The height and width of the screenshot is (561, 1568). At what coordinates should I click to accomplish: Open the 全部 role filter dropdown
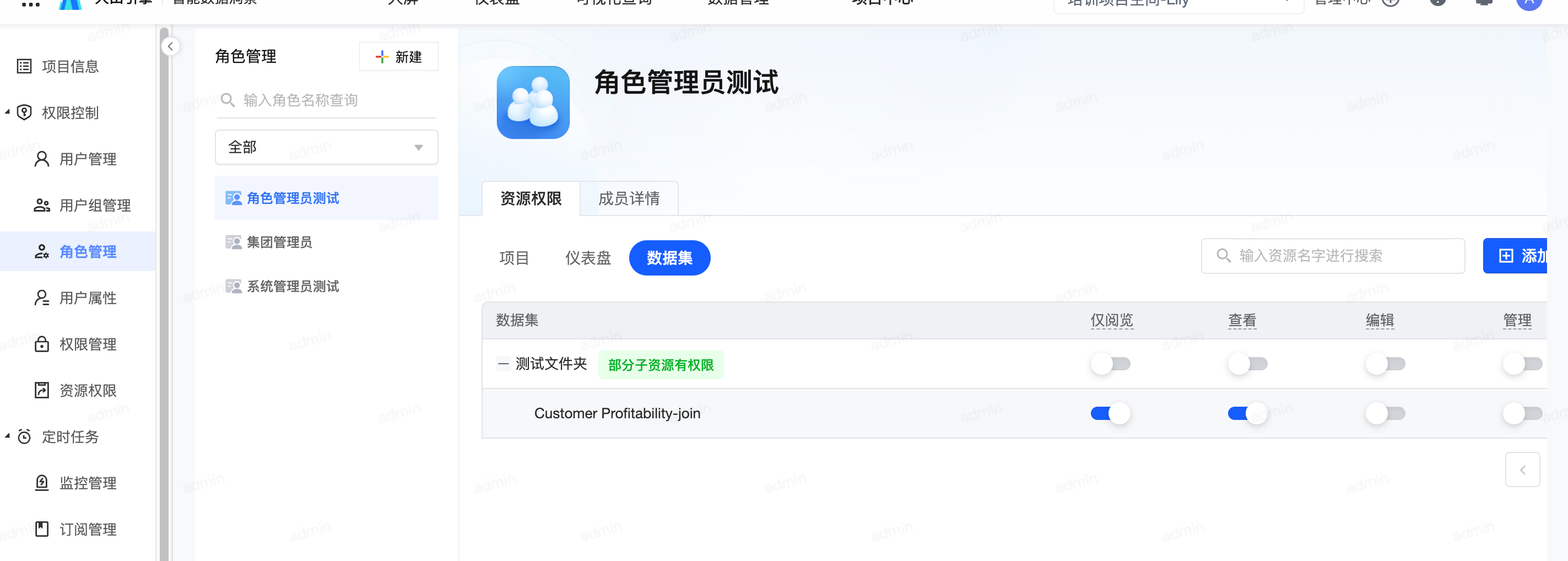326,147
